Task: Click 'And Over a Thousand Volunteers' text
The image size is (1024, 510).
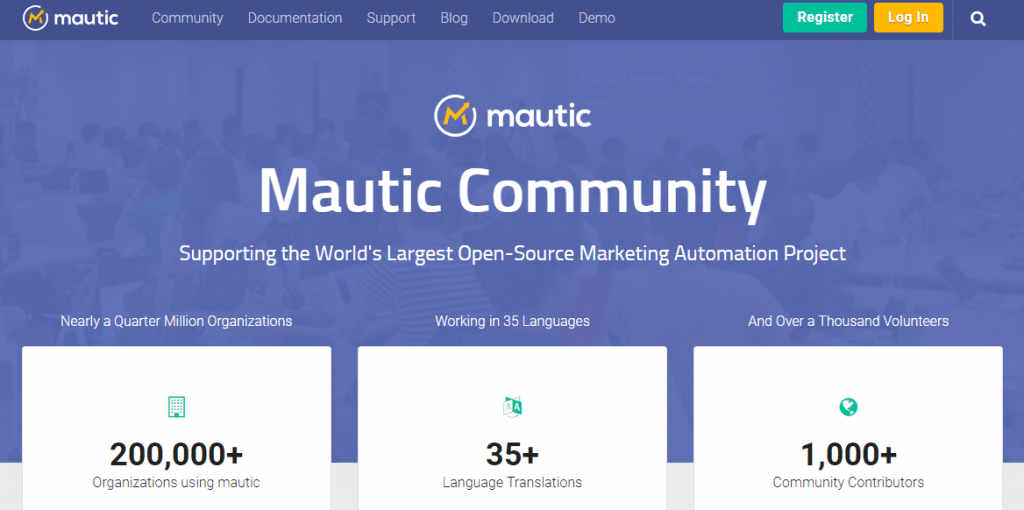Action: tap(848, 321)
